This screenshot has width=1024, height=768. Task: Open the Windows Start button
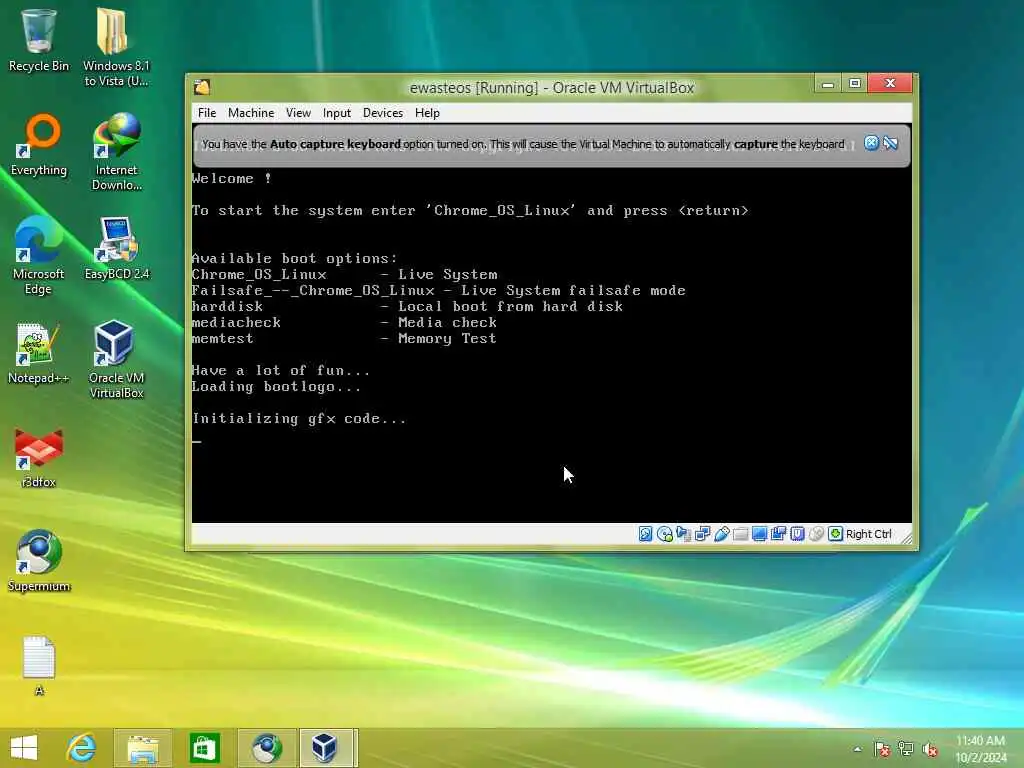pos(24,748)
